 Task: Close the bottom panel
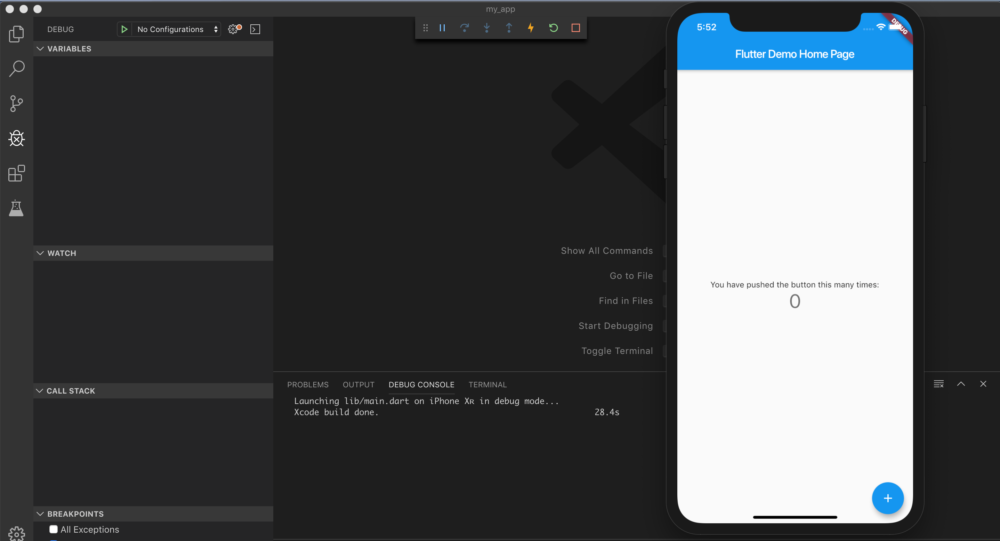pyautogui.click(x=983, y=384)
